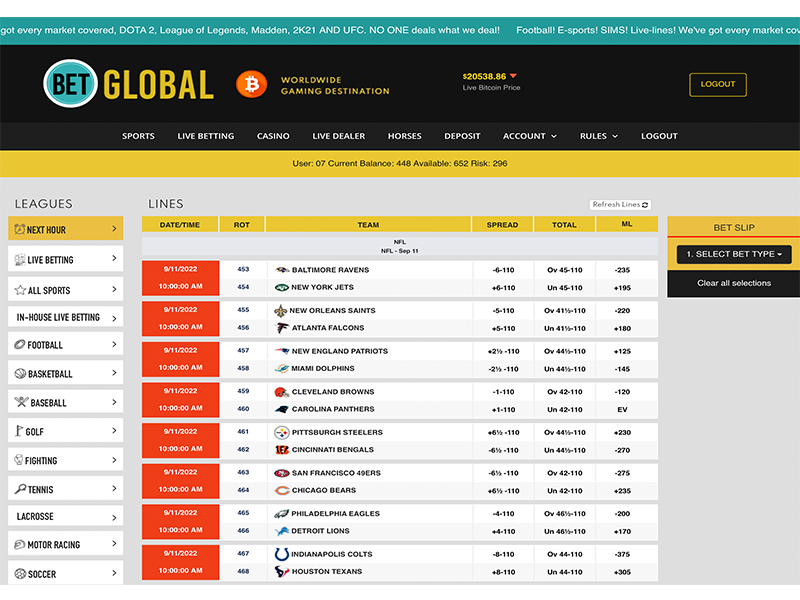800x600 pixels.
Task: Go to the Horses menu item
Action: click(x=405, y=136)
